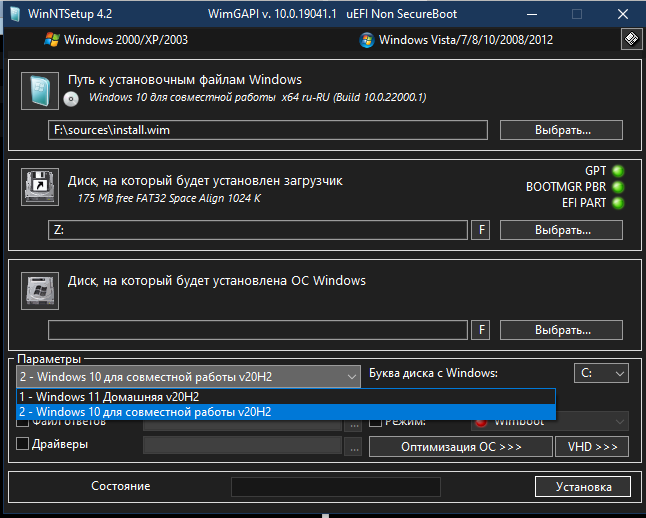The width and height of the screenshot is (646, 518).
Task: Click the BOOTMGR PBR green status indicator
Action: [x=618, y=187]
